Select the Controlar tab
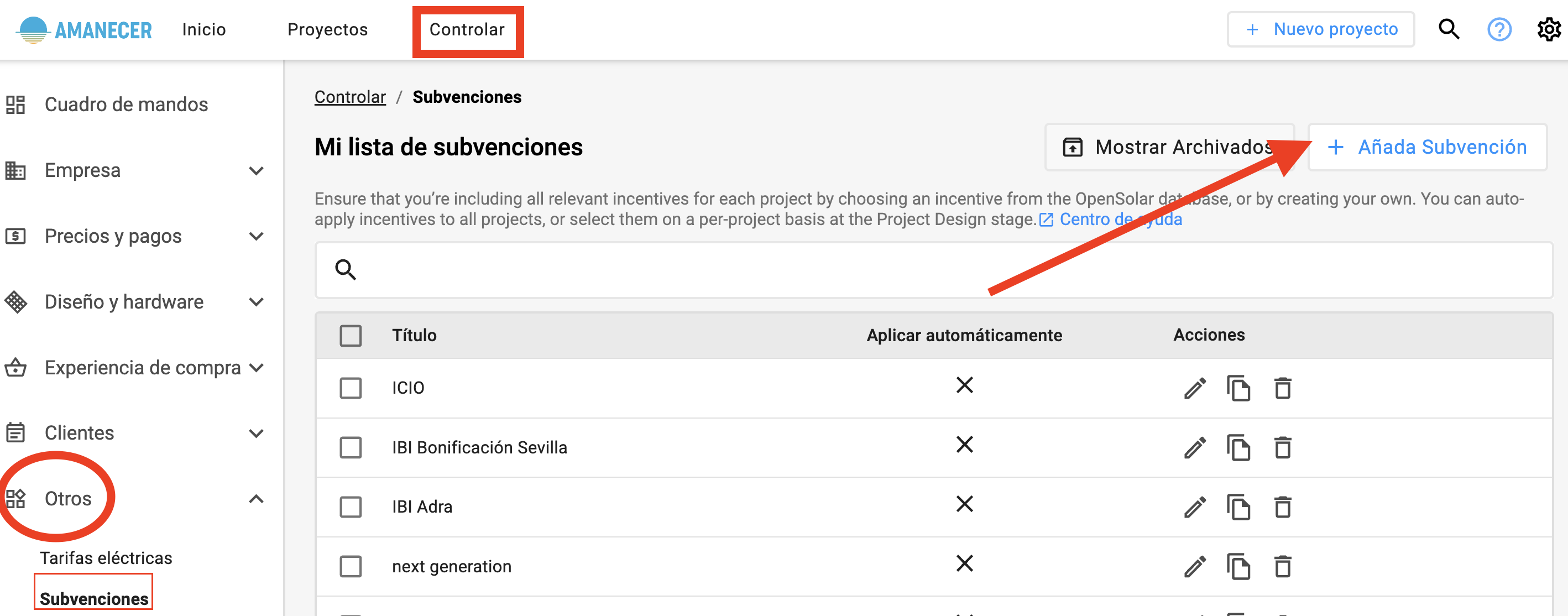The image size is (1568, 616). 467,30
